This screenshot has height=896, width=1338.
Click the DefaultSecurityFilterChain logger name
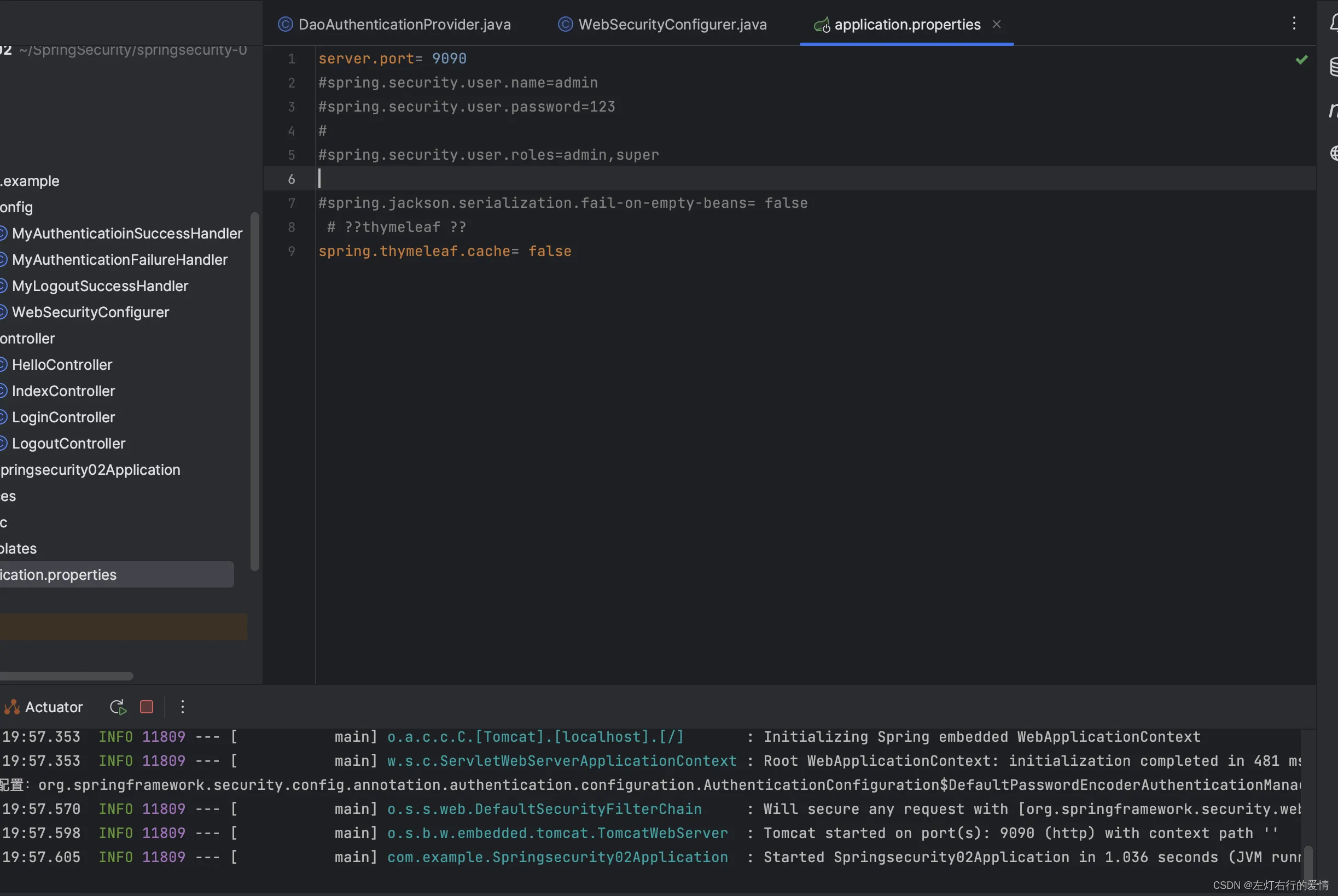pyautogui.click(x=544, y=809)
